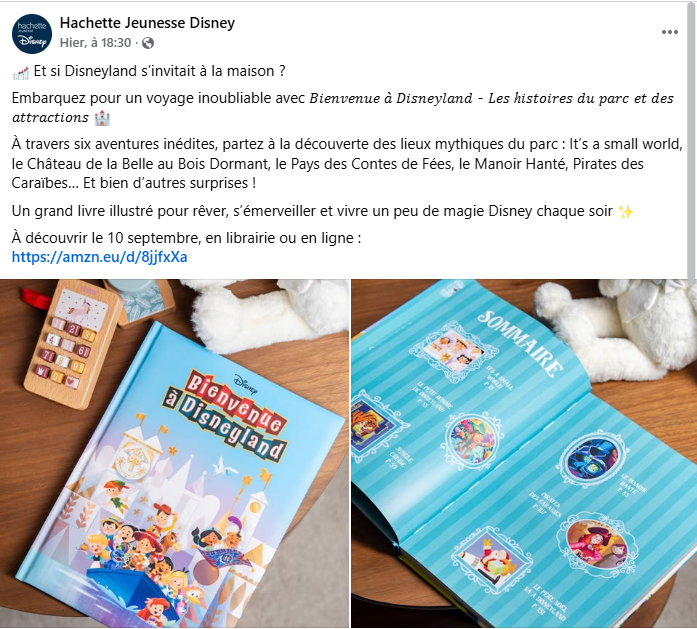Screen dimensions: 697x629
Task: Open the 'Hier, à 18:30' timestamp link
Action: pos(96,43)
